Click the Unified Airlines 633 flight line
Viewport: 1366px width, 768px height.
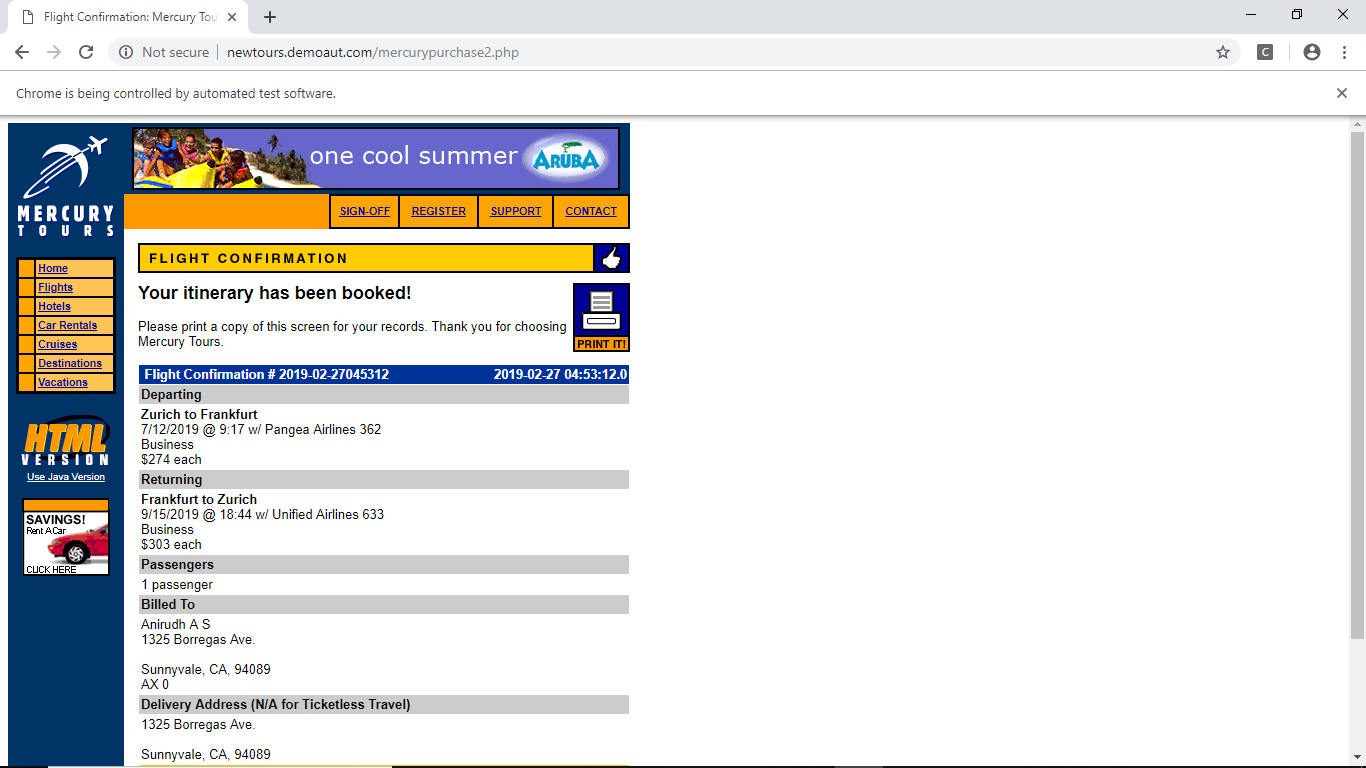click(262, 514)
